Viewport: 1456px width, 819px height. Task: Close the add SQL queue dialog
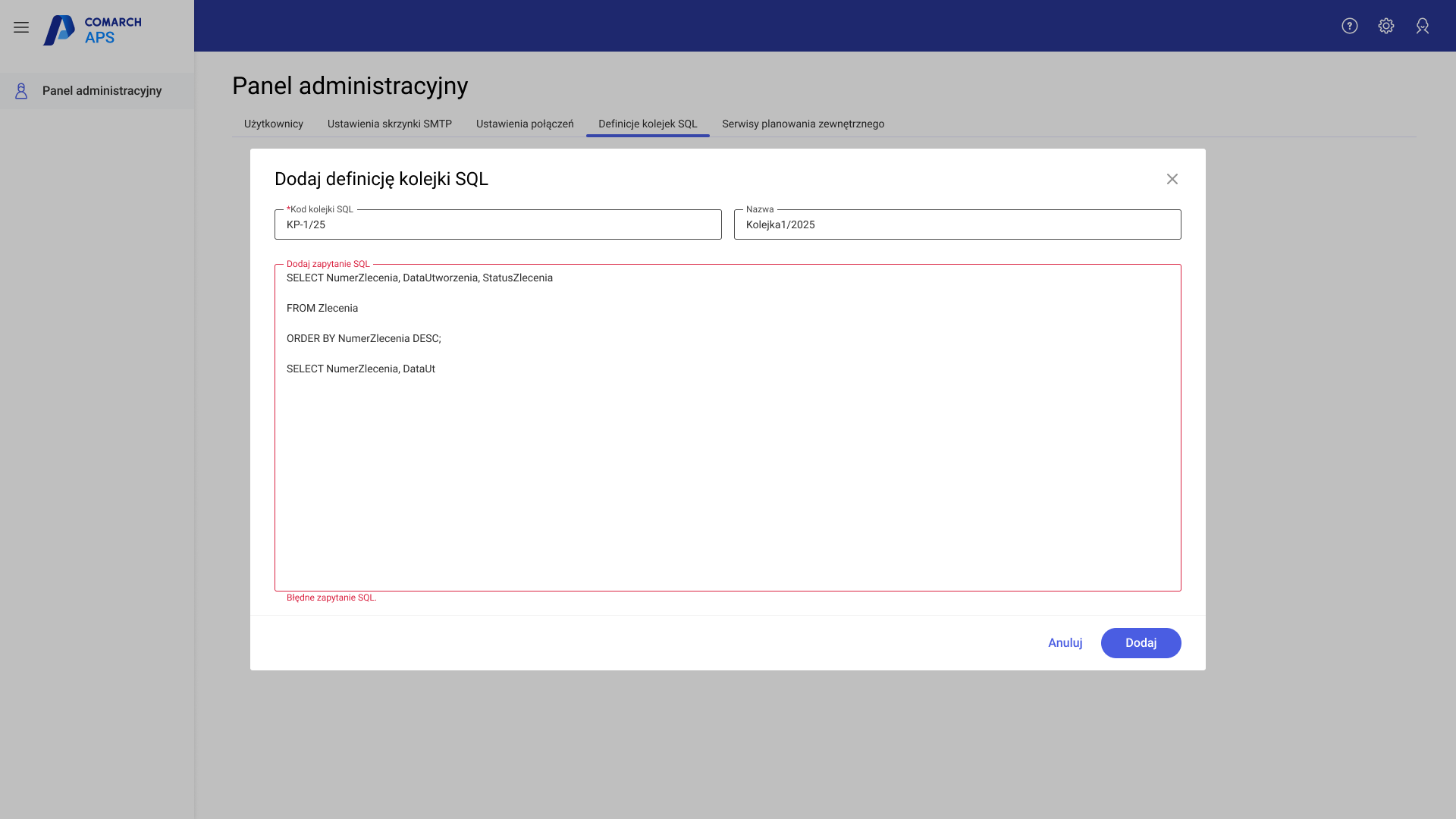pyautogui.click(x=1172, y=179)
